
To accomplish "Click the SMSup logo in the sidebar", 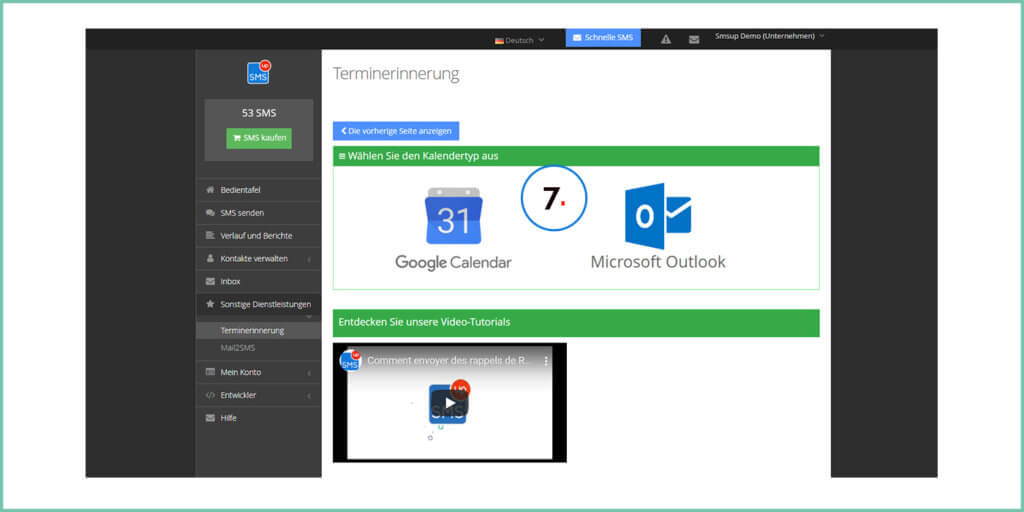I will [x=259, y=72].
